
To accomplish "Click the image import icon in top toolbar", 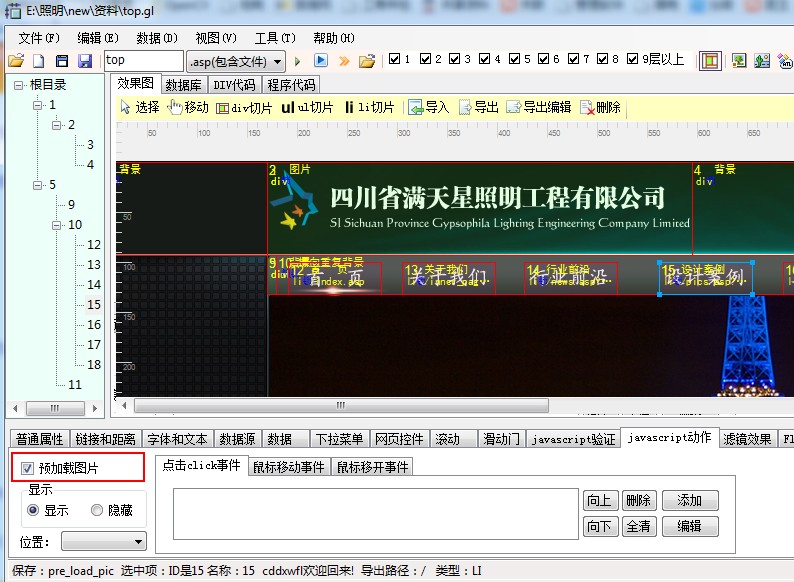I will (x=739, y=61).
